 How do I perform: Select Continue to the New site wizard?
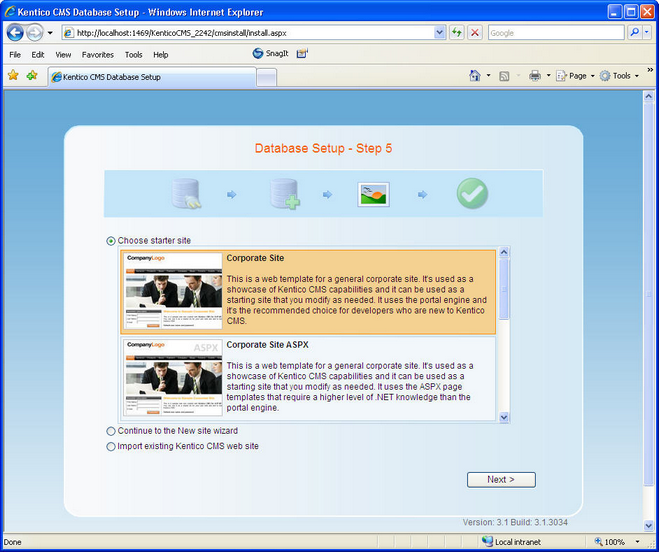point(111,431)
